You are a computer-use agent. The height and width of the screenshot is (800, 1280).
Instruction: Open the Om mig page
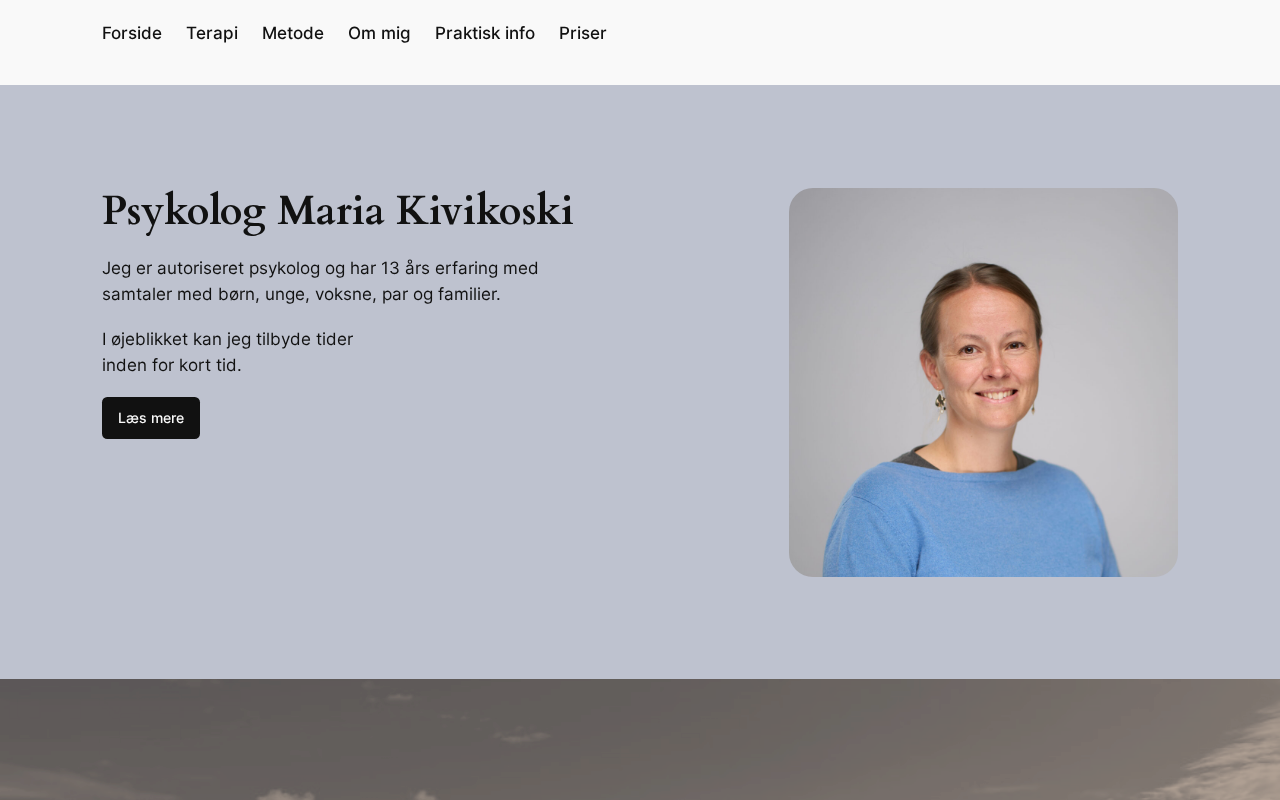379,33
